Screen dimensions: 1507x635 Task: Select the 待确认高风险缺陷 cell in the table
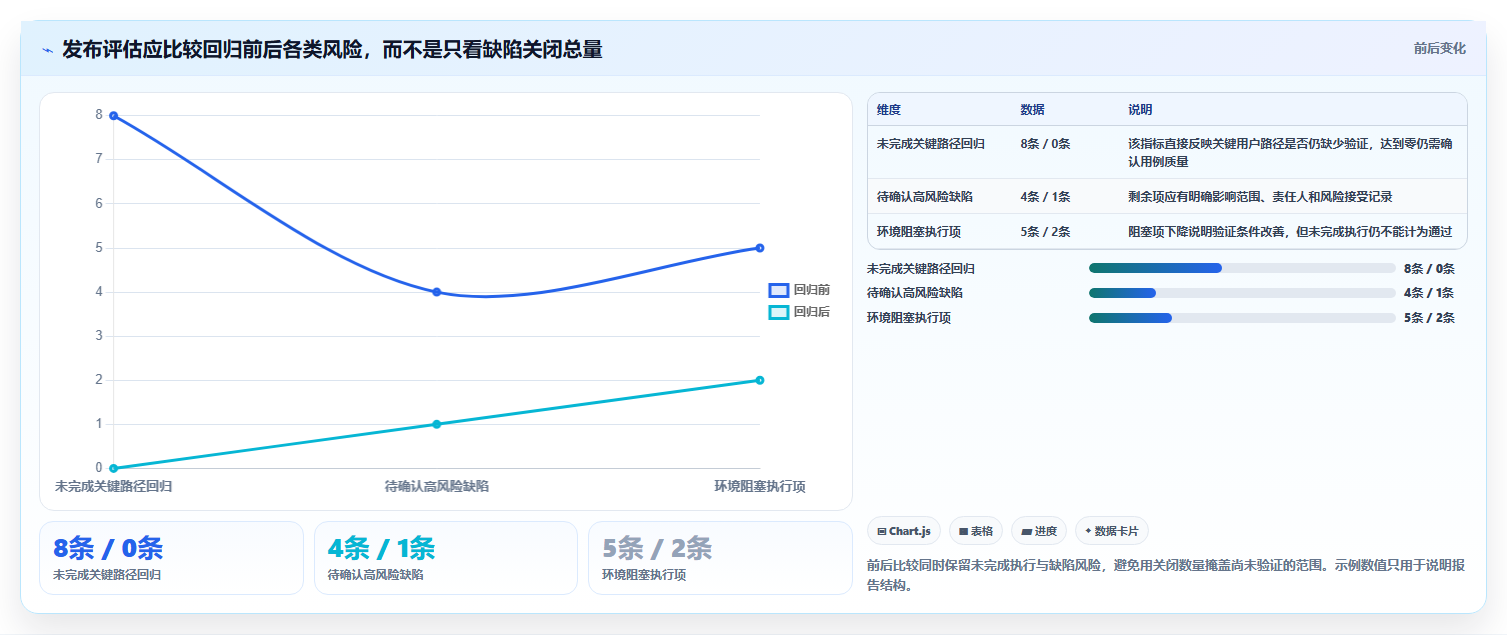click(x=925, y=197)
